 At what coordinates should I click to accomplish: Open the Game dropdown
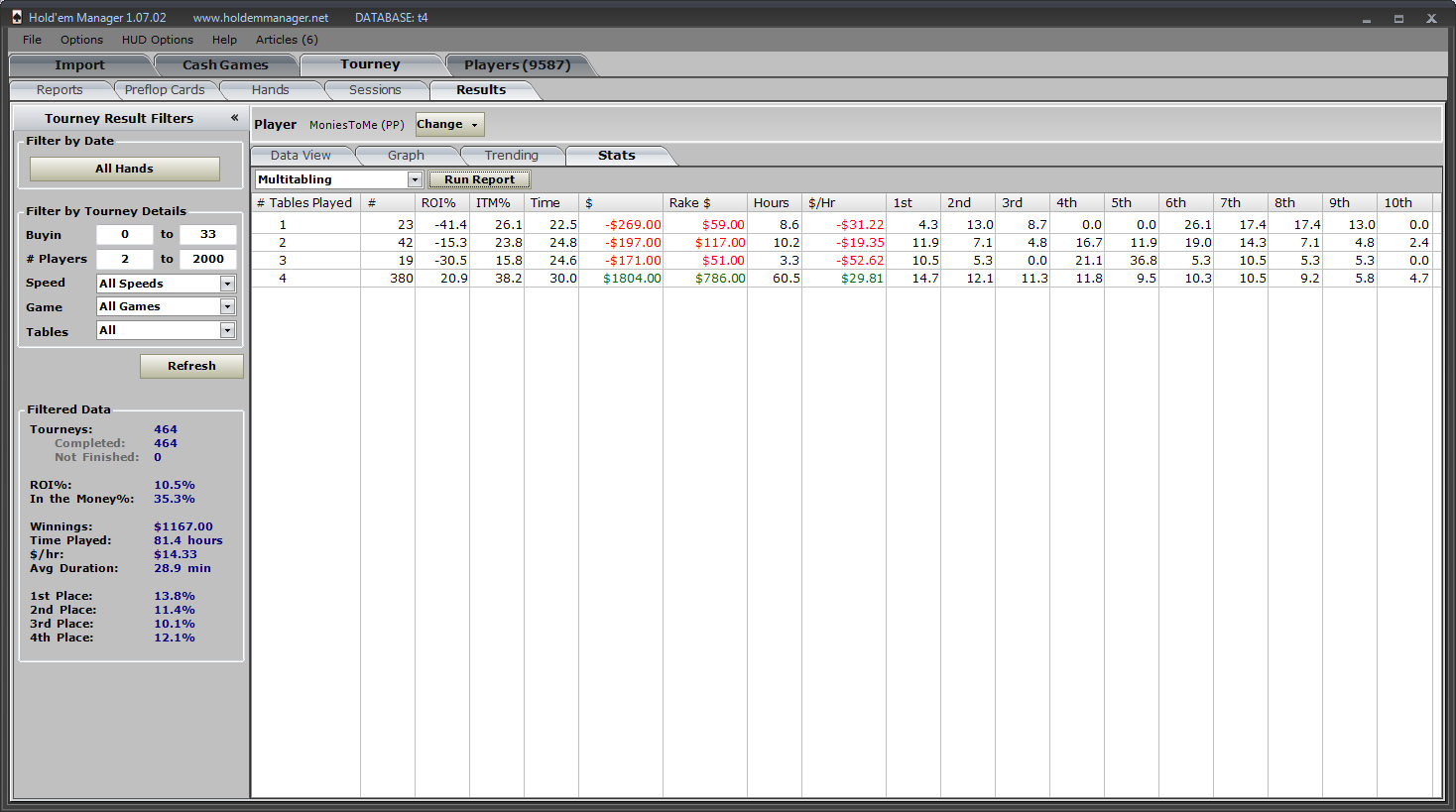coord(227,307)
